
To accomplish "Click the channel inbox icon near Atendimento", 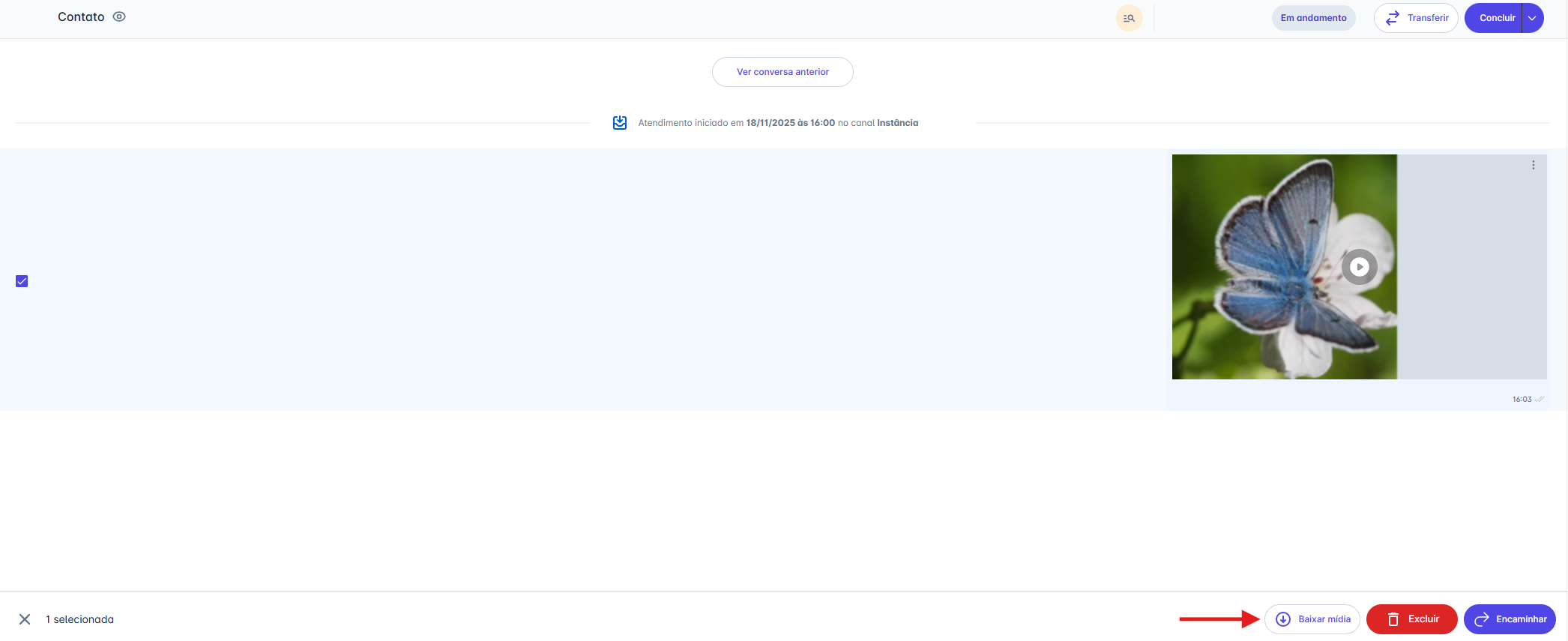I will [x=620, y=123].
